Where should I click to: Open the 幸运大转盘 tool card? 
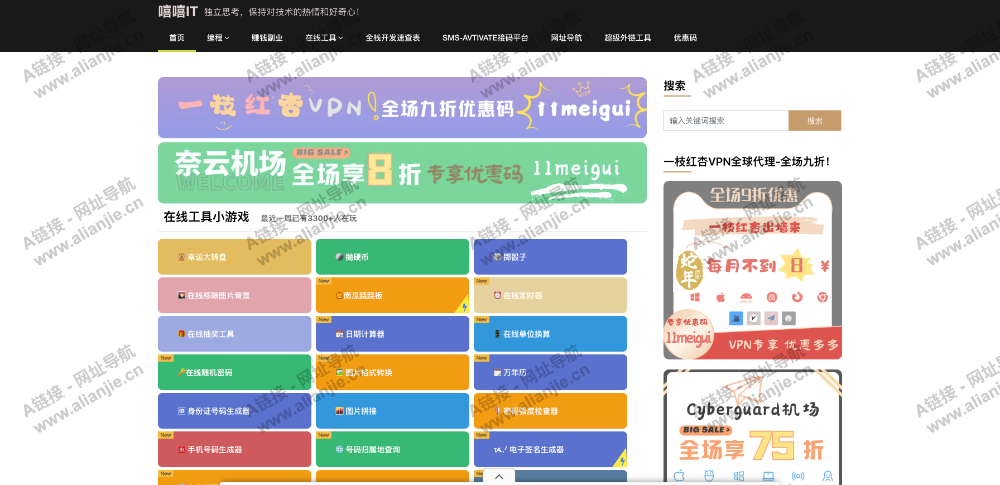pos(235,257)
